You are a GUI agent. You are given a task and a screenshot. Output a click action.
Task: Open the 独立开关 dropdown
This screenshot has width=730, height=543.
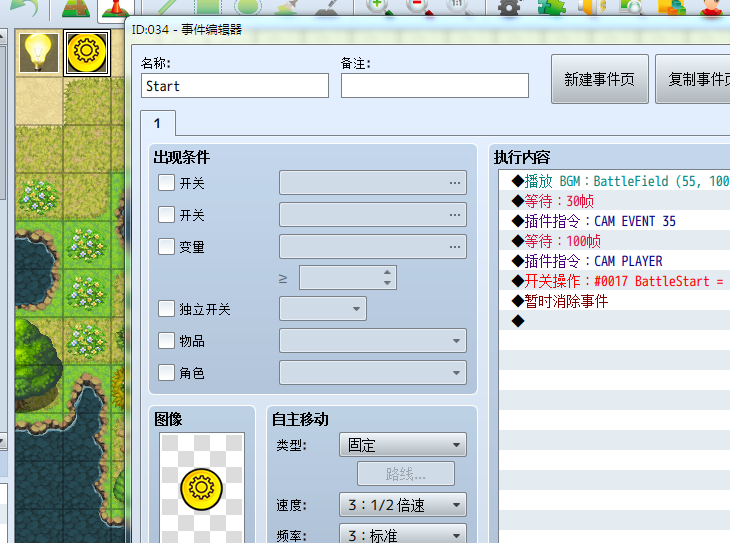[x=323, y=309]
